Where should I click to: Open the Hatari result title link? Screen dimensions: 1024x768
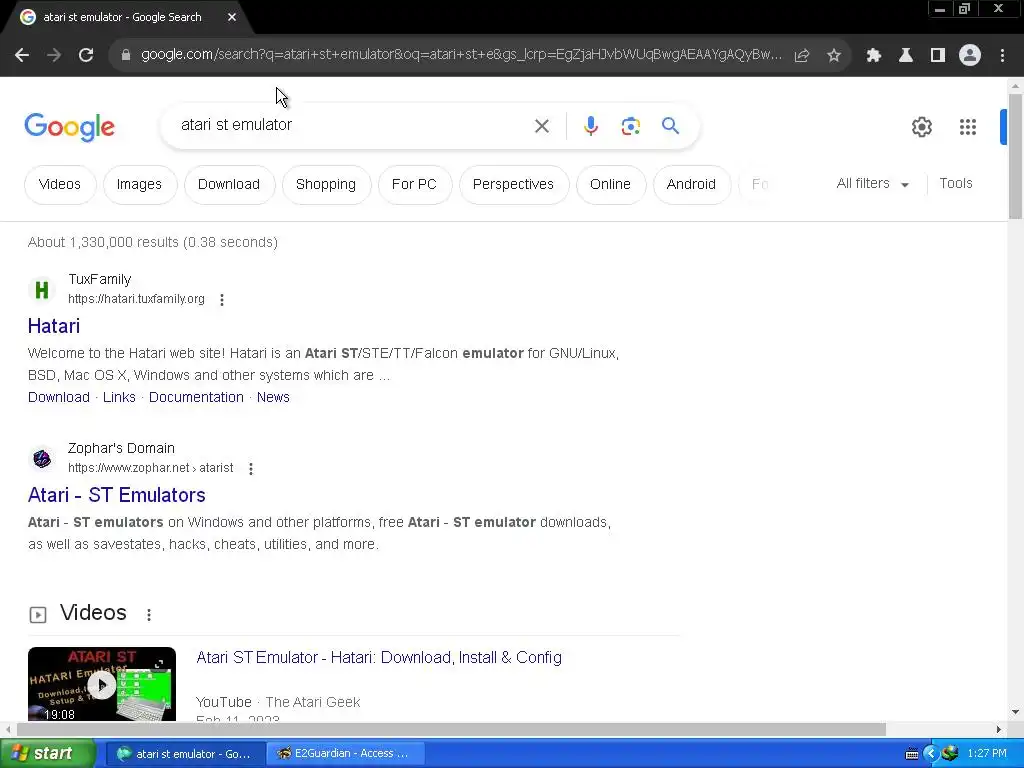pyautogui.click(x=54, y=326)
